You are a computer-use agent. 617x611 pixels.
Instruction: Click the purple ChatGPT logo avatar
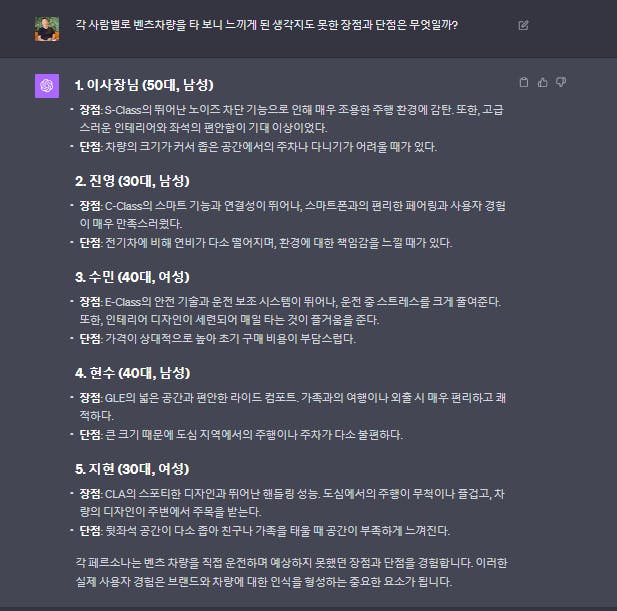[x=47, y=86]
